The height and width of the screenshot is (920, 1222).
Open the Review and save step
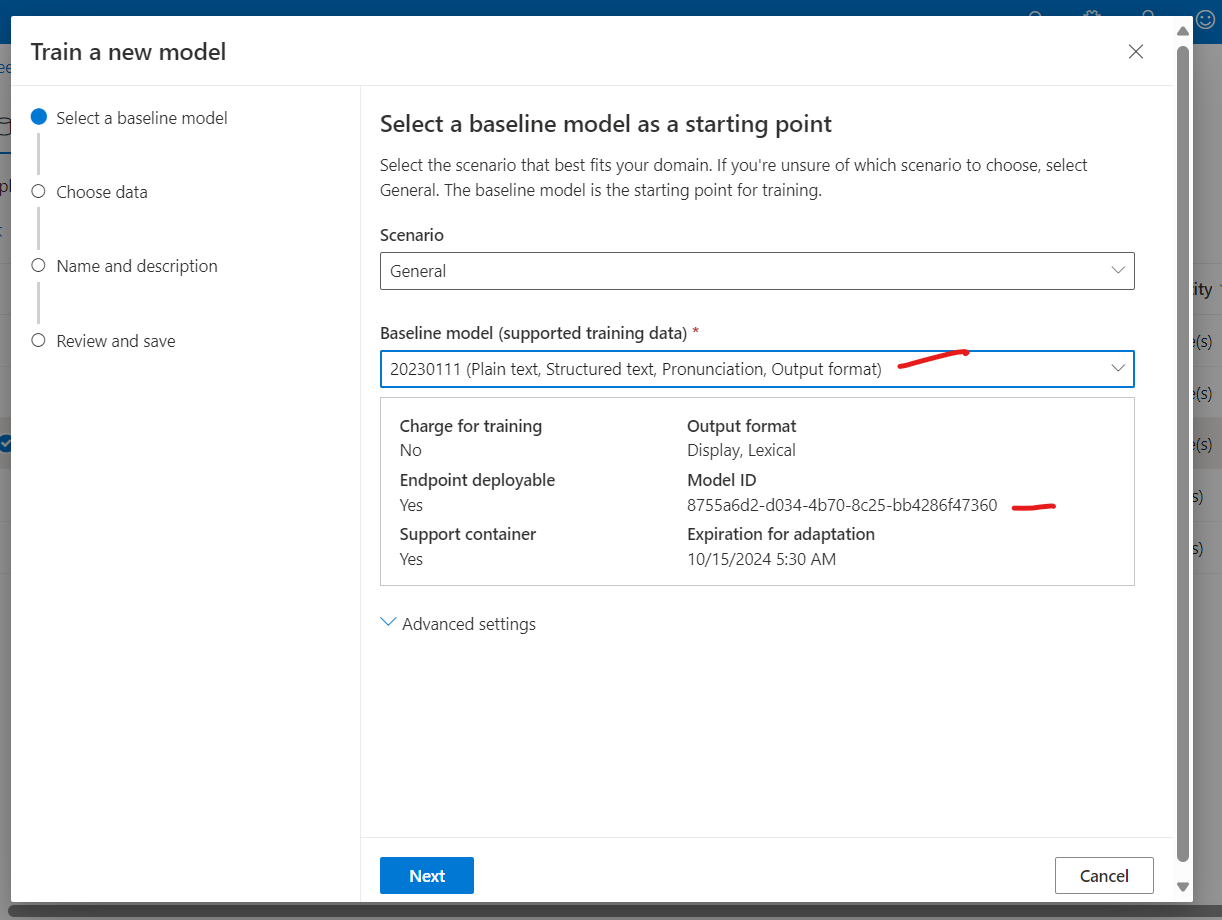(x=104, y=341)
